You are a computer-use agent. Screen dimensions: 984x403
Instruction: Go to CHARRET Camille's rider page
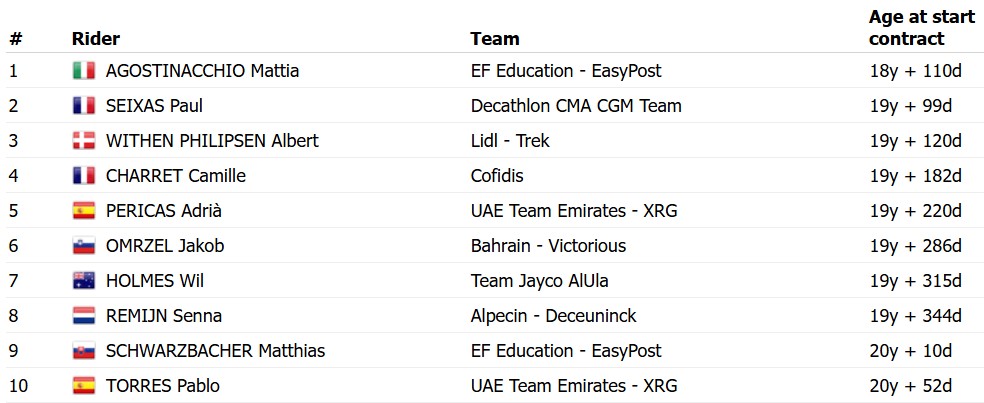pos(175,176)
